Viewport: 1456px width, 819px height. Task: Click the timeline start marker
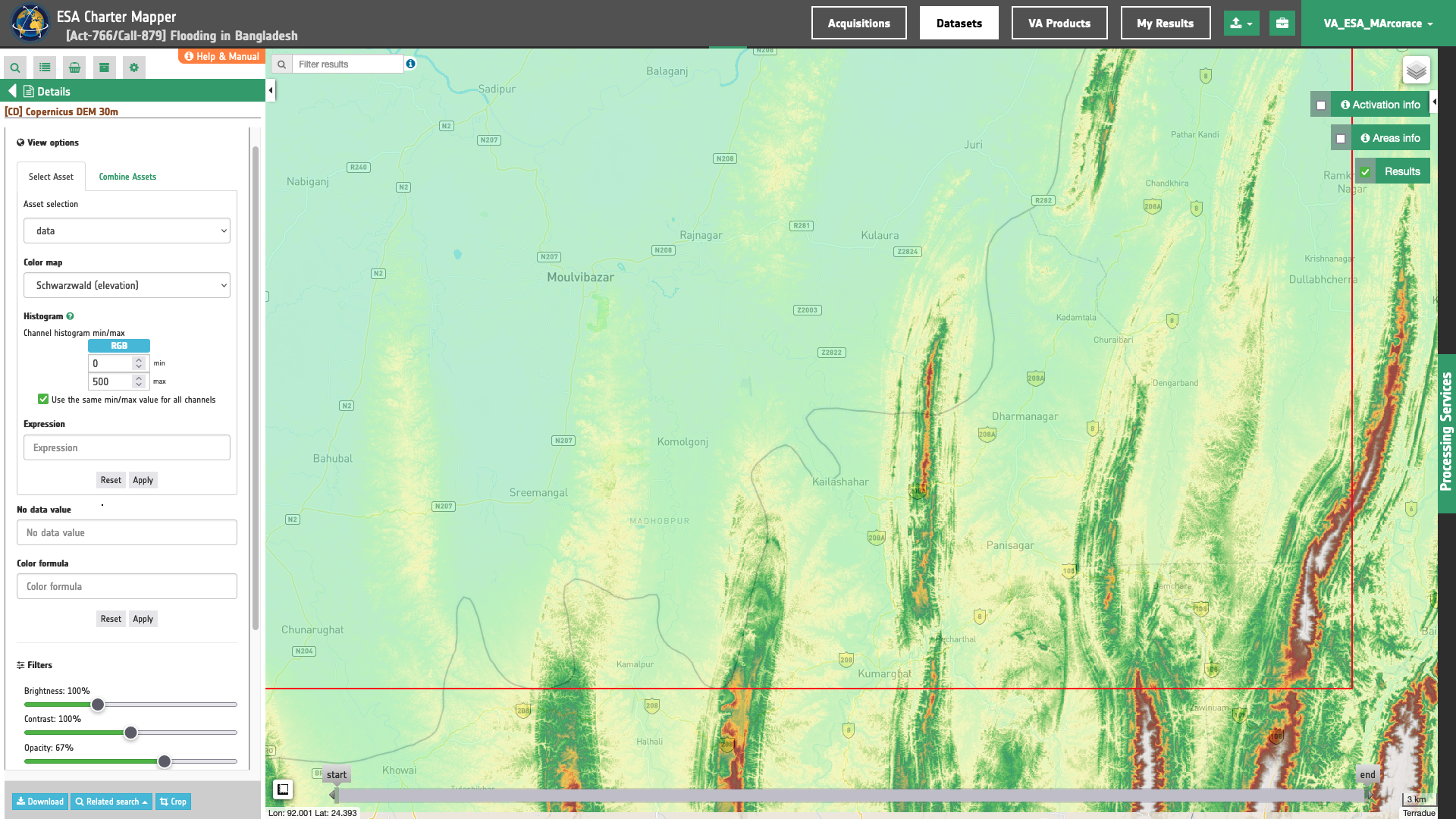(x=337, y=775)
